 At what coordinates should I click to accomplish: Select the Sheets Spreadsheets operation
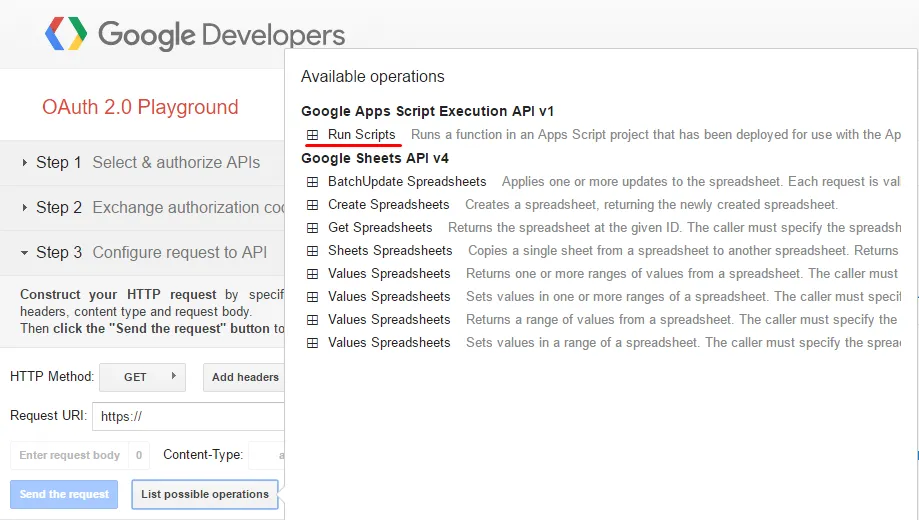pos(390,251)
